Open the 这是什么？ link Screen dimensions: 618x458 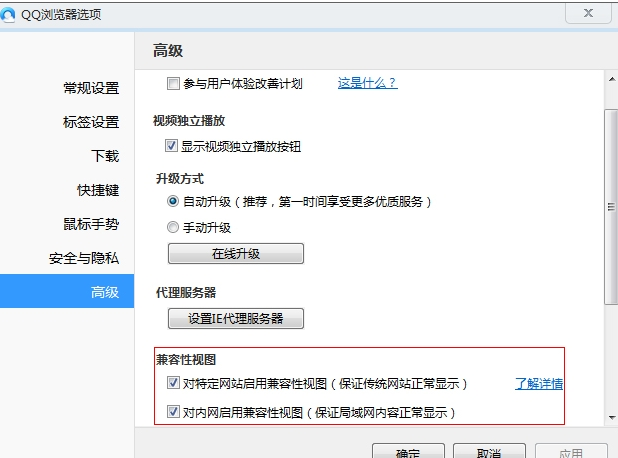(367, 83)
